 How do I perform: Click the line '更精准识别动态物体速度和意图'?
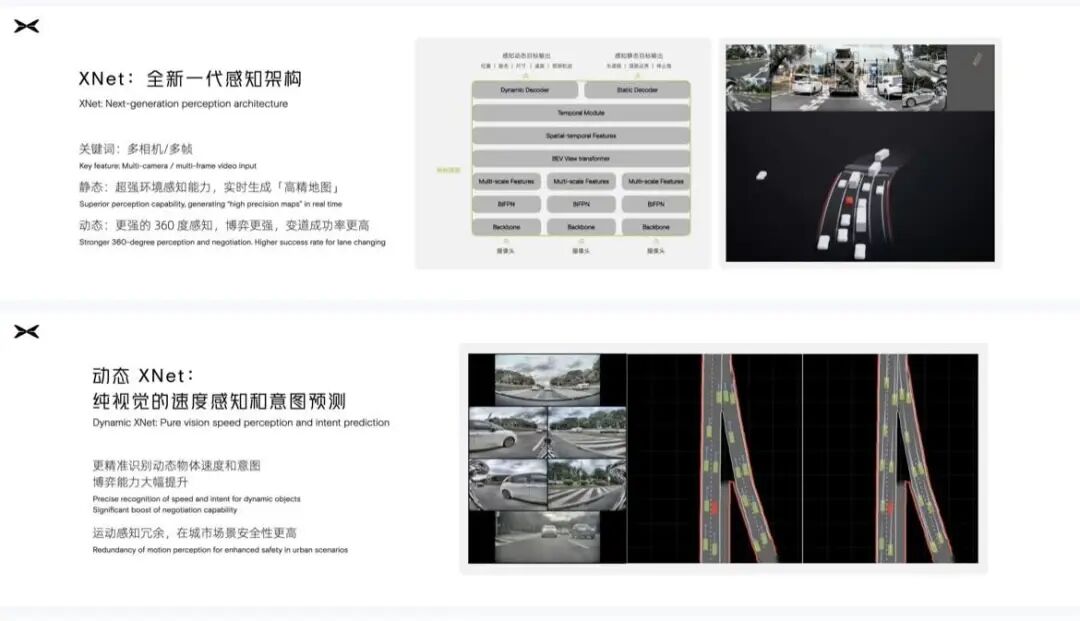[x=176, y=465]
